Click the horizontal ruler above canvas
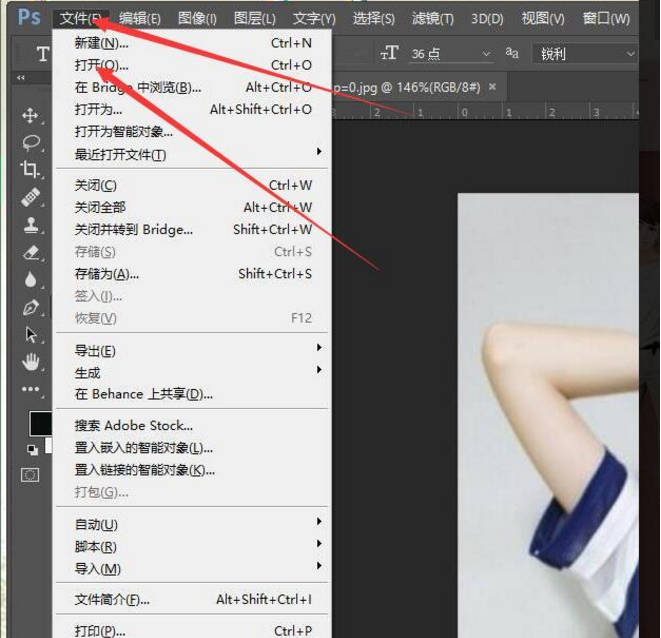This screenshot has width=661, height=638. (x=485, y=112)
